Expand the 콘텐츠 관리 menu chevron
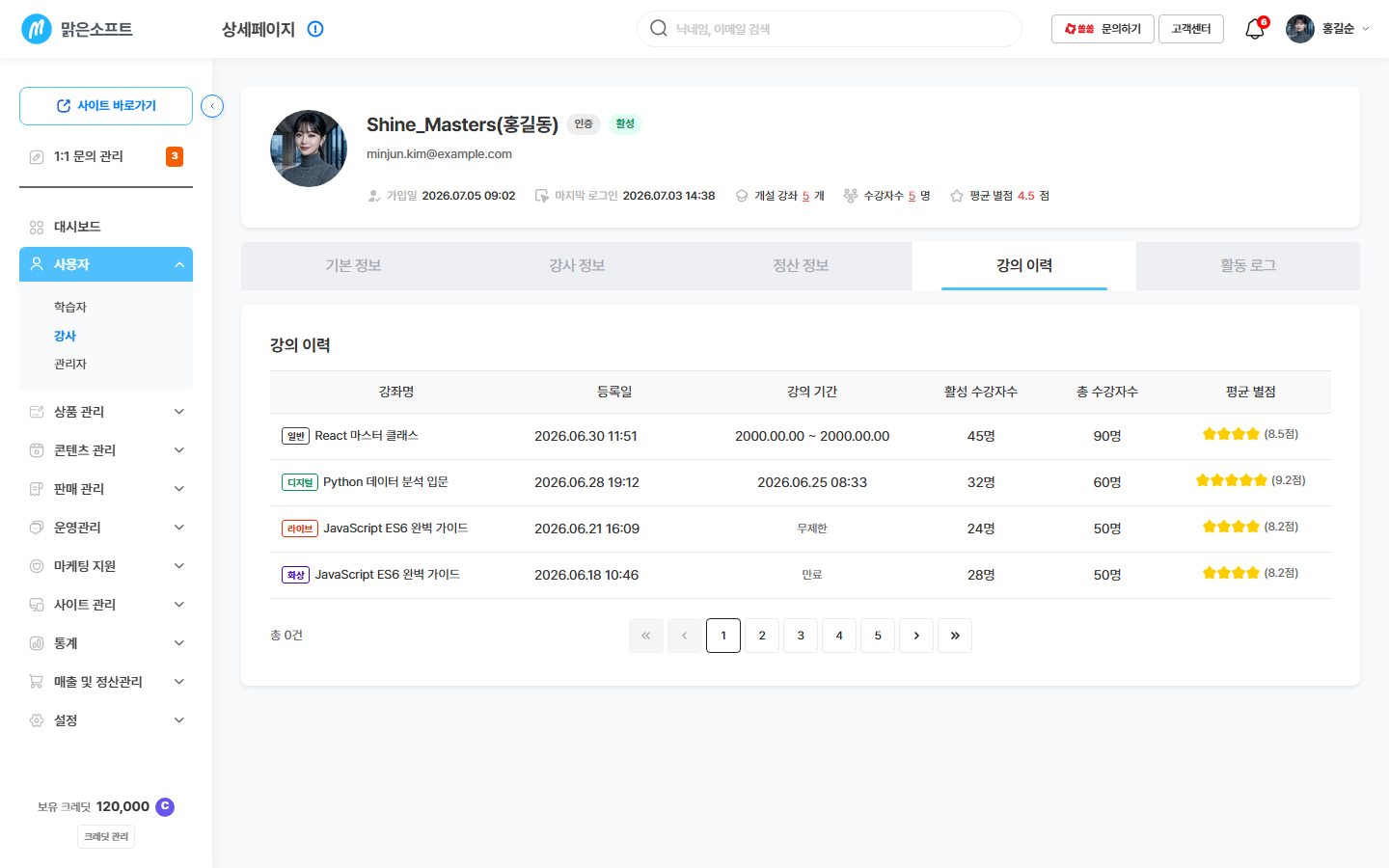The width and height of the screenshot is (1389, 868). 179,450
